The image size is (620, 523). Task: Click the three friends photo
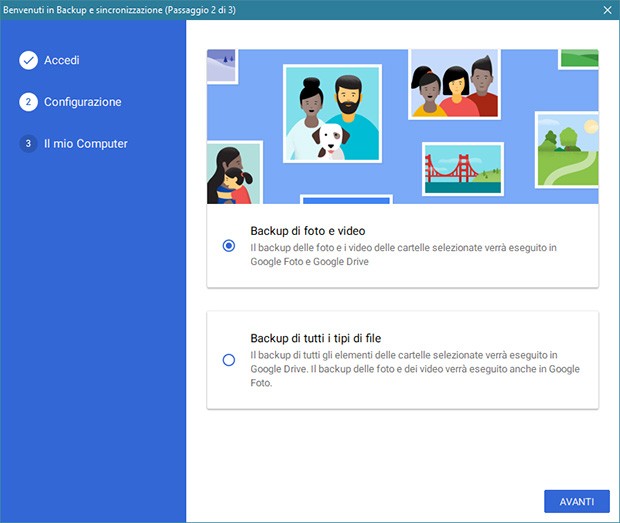tap(454, 83)
